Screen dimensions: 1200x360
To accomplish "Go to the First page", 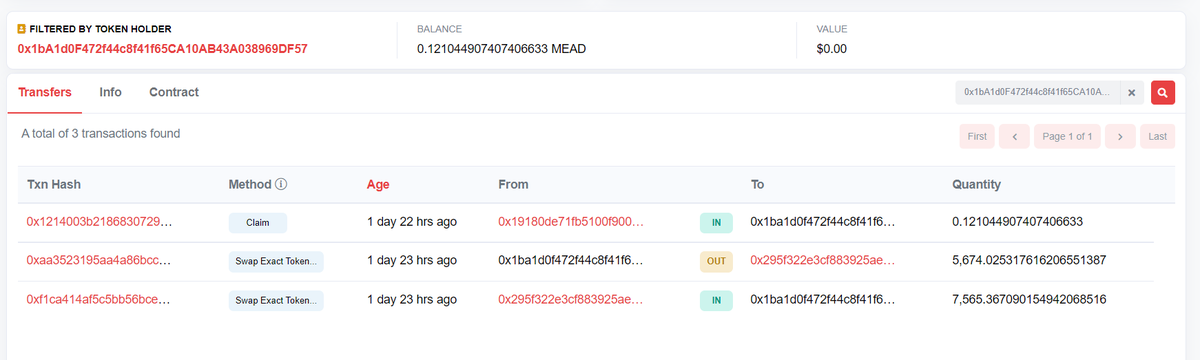I will tap(977, 136).
